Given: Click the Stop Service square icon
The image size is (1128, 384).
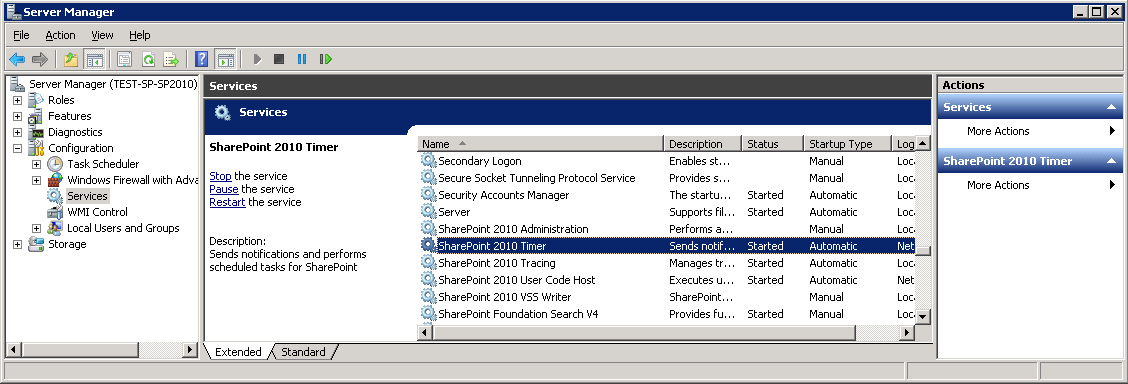Looking at the screenshot, I should 279,59.
